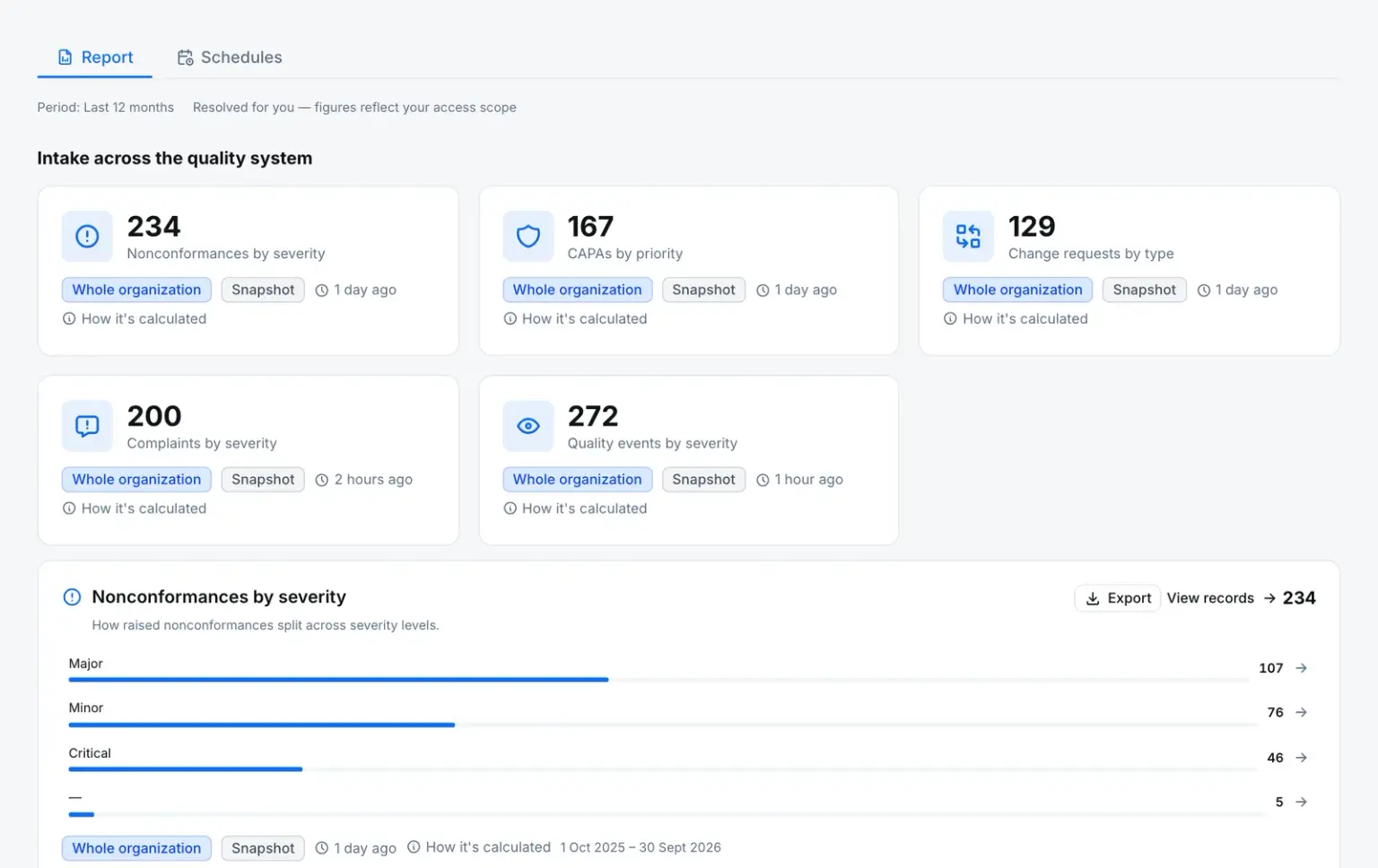Viewport: 1378px width, 868px height.
Task: Open Minor nonconformances arrow
Action: 1302,712
